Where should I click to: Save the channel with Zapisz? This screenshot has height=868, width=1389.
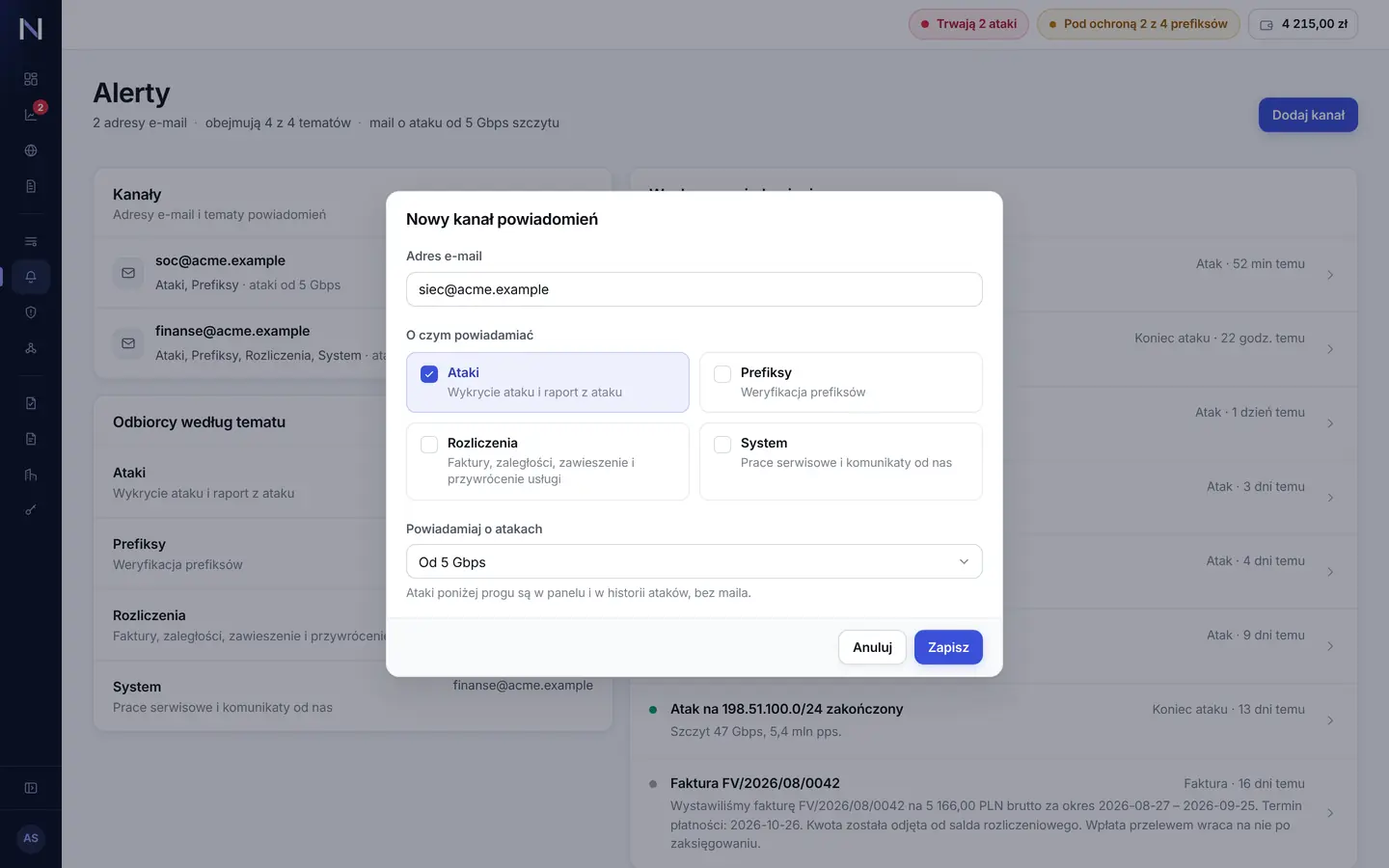[x=948, y=647]
